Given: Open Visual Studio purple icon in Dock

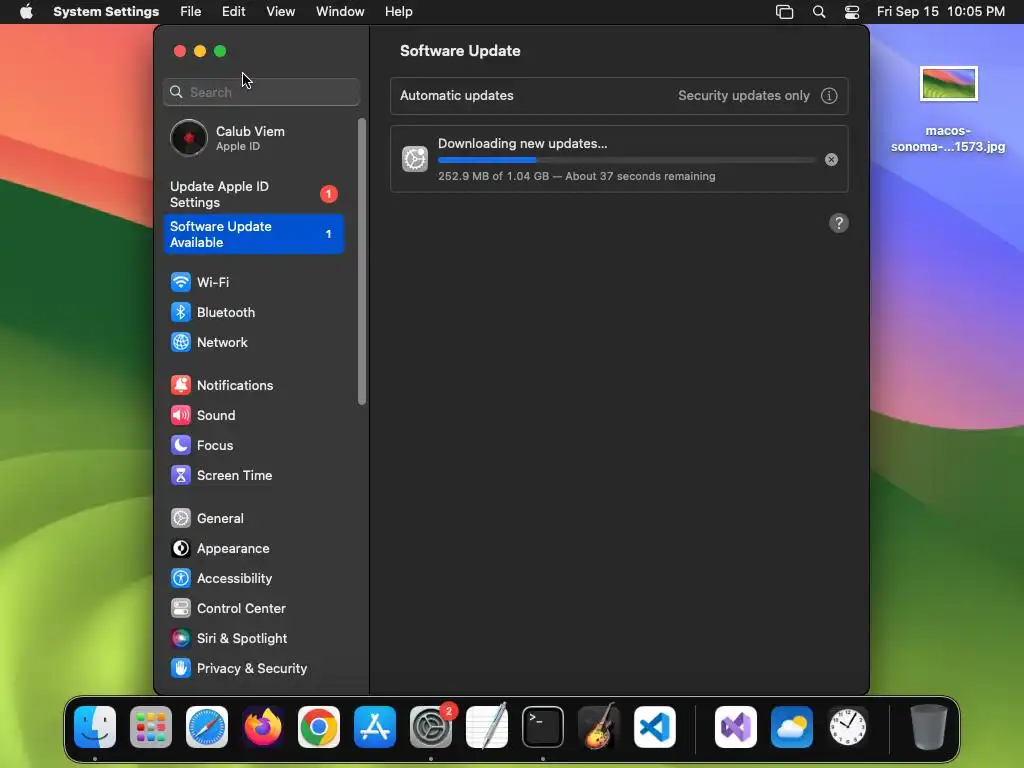Looking at the screenshot, I should 736,727.
